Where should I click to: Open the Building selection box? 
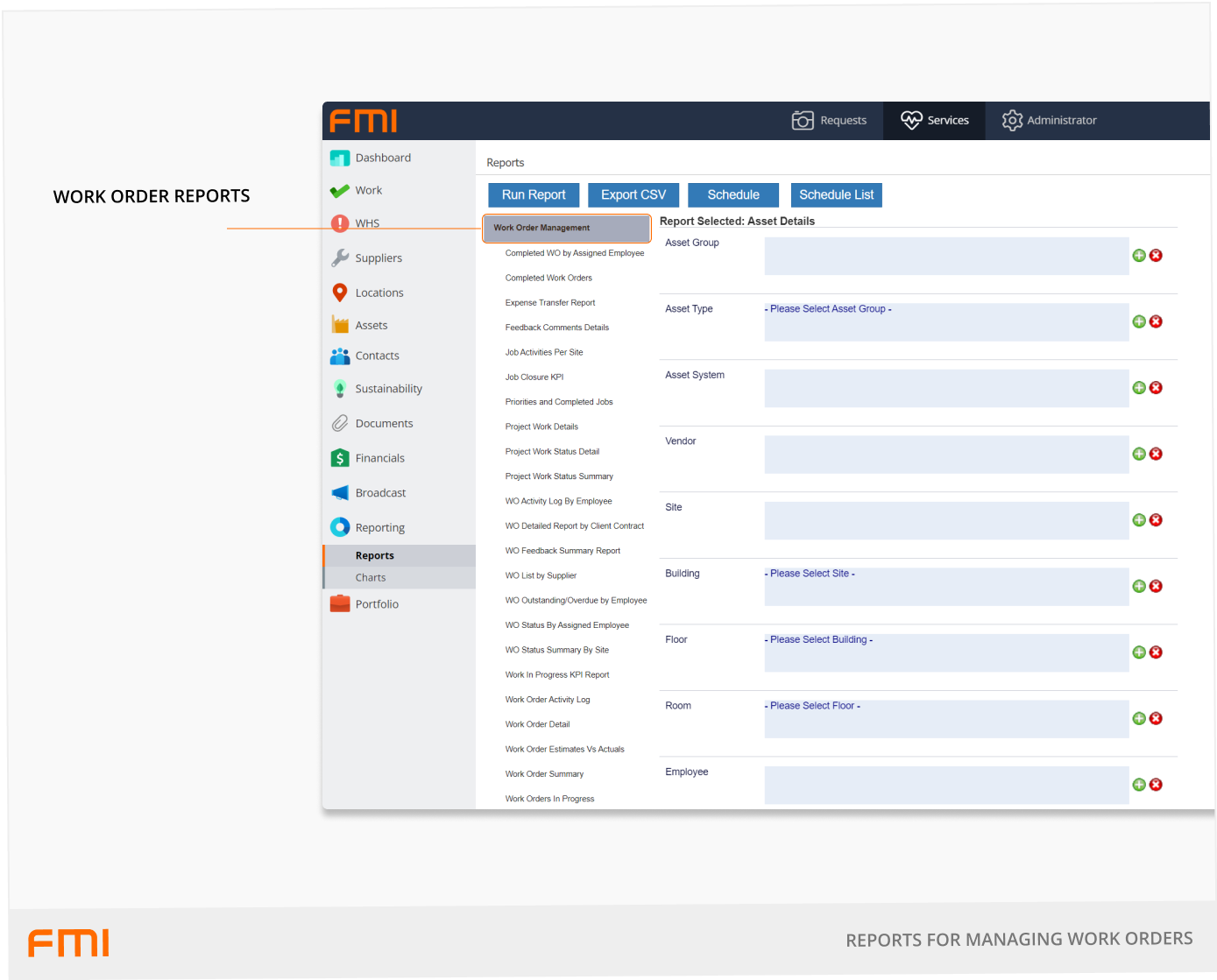946,587
